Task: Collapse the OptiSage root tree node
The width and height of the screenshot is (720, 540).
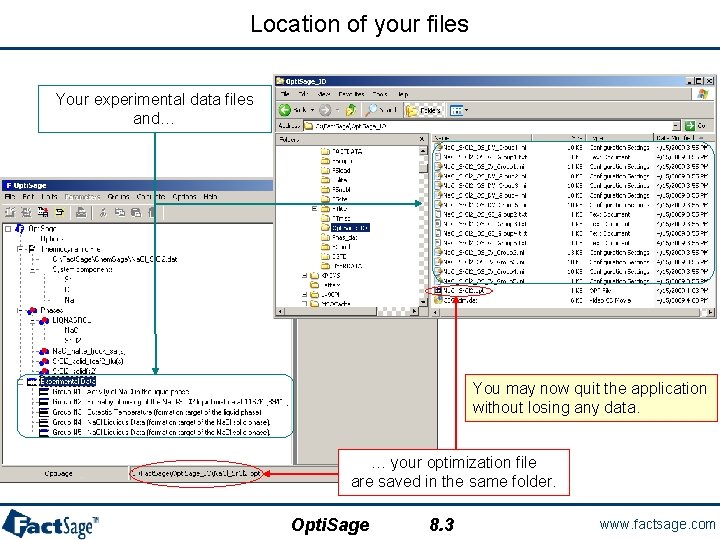Action: coord(8,228)
